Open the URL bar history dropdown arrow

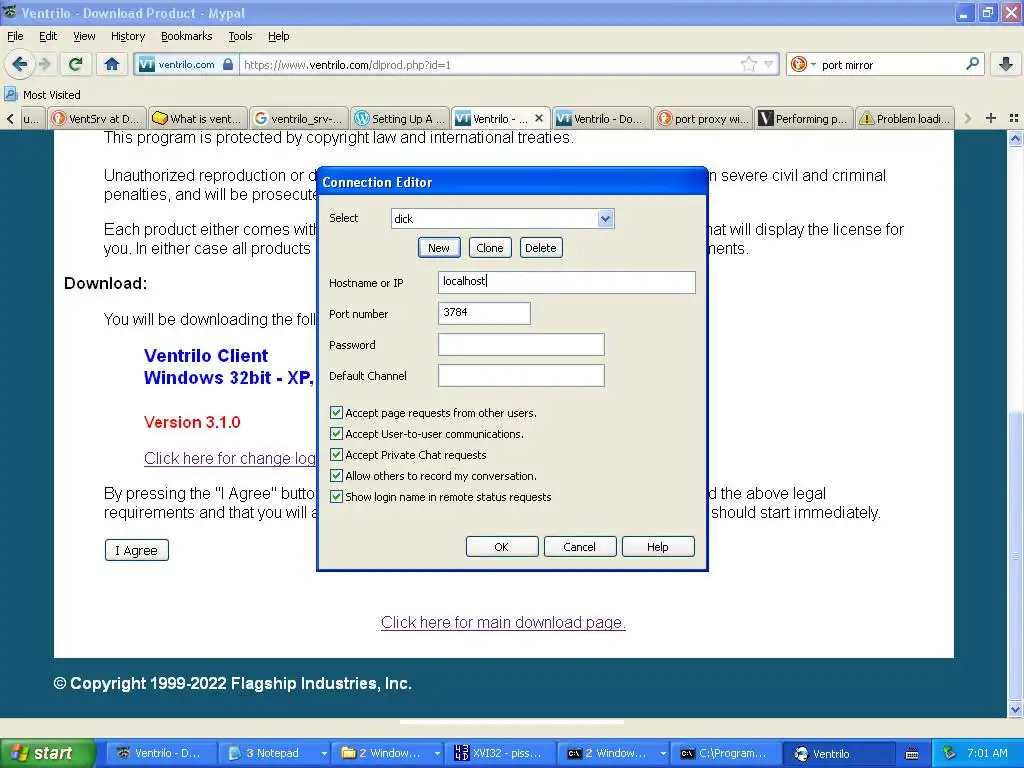pyautogui.click(x=769, y=64)
